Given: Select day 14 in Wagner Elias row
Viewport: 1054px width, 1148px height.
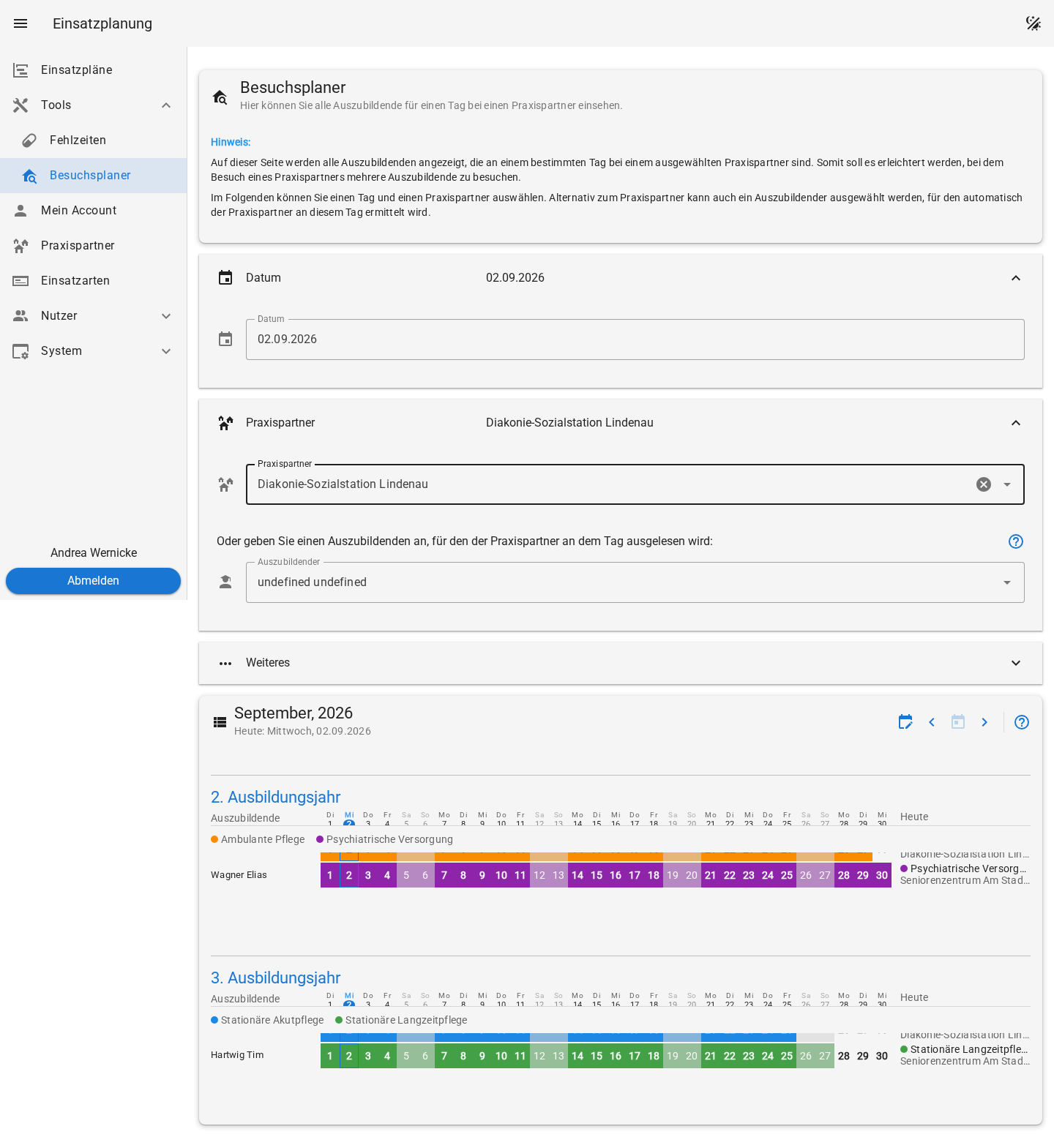Looking at the screenshot, I should point(578,875).
